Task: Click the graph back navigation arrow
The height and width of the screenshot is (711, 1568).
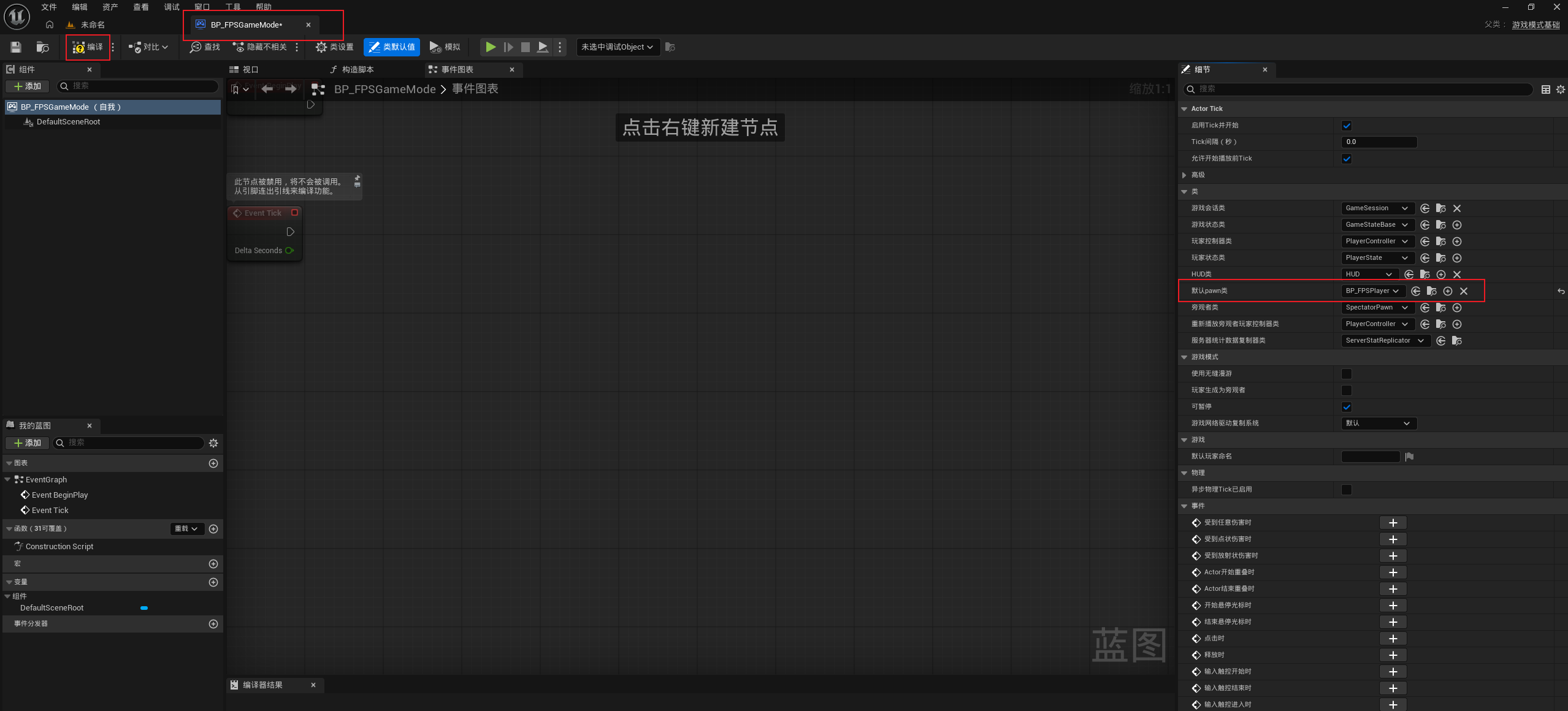Action: pos(267,89)
